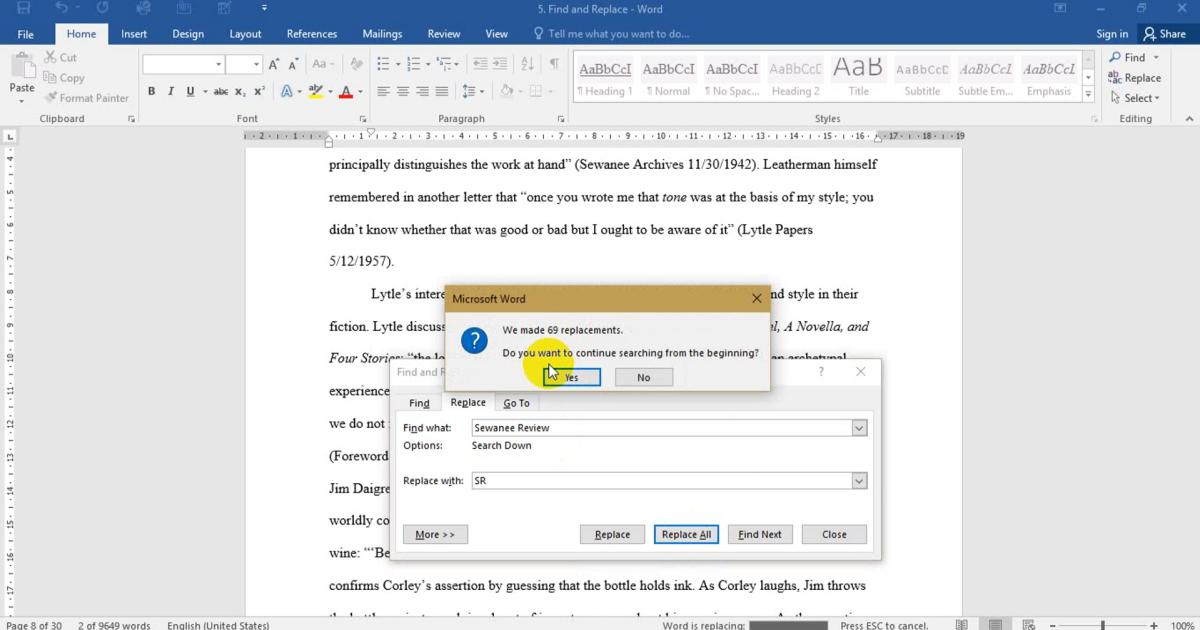Click the yellow text highlight color swatch
The height and width of the screenshot is (630, 1200).
point(315,91)
